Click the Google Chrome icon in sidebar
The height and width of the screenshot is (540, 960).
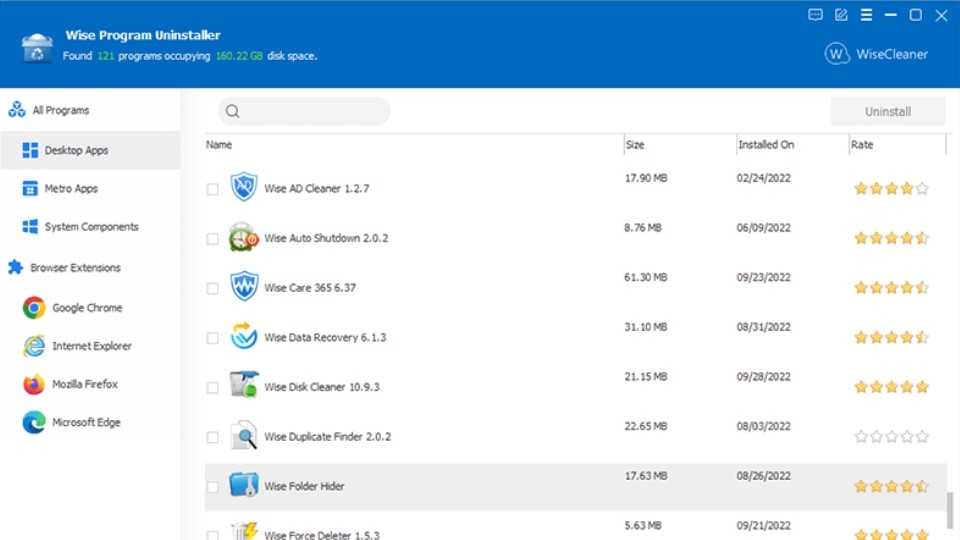[34, 307]
